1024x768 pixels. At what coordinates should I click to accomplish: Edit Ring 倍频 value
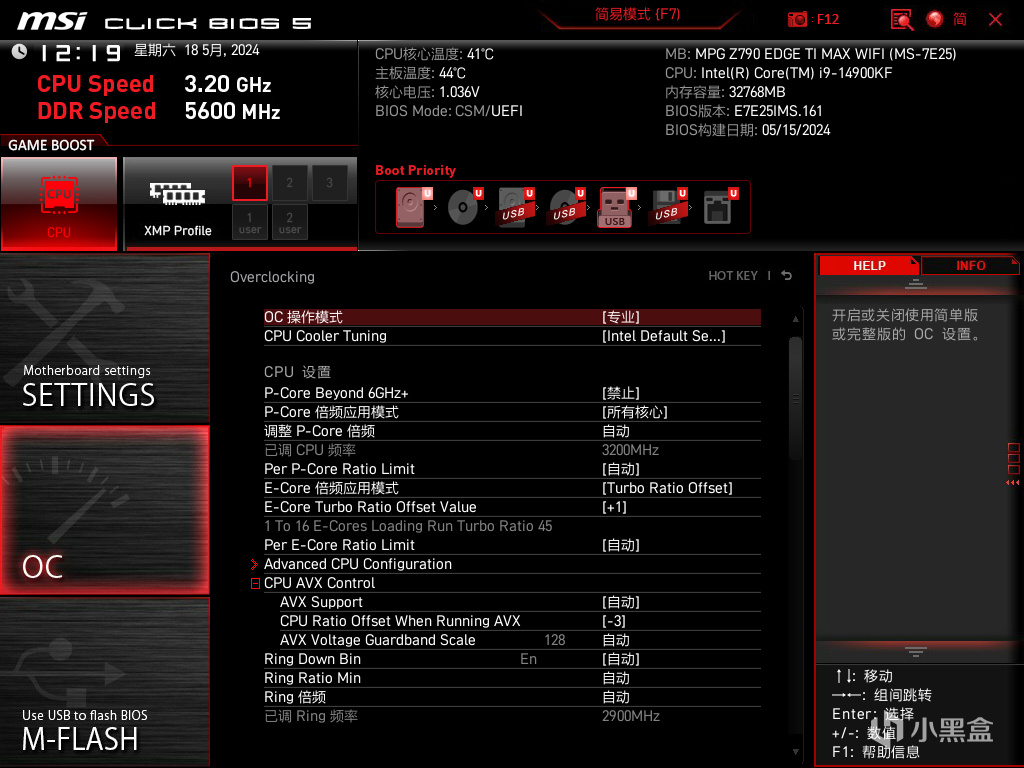click(616, 697)
